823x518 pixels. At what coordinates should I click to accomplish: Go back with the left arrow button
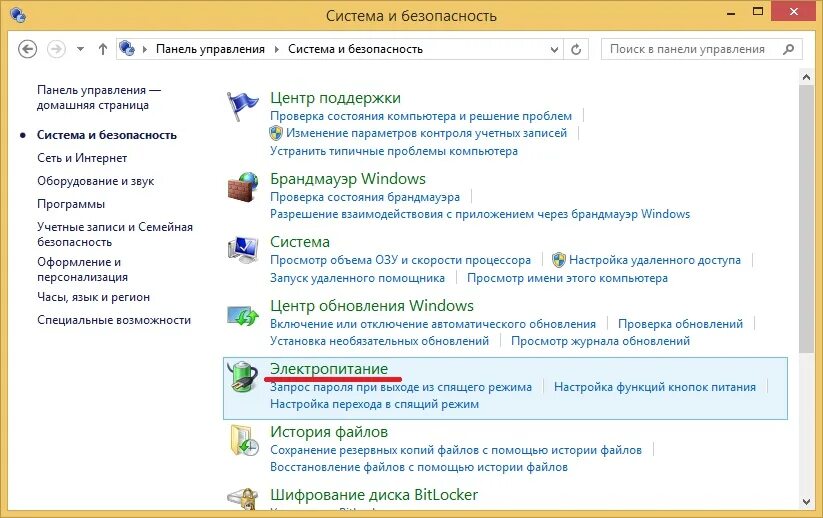[x=27, y=49]
